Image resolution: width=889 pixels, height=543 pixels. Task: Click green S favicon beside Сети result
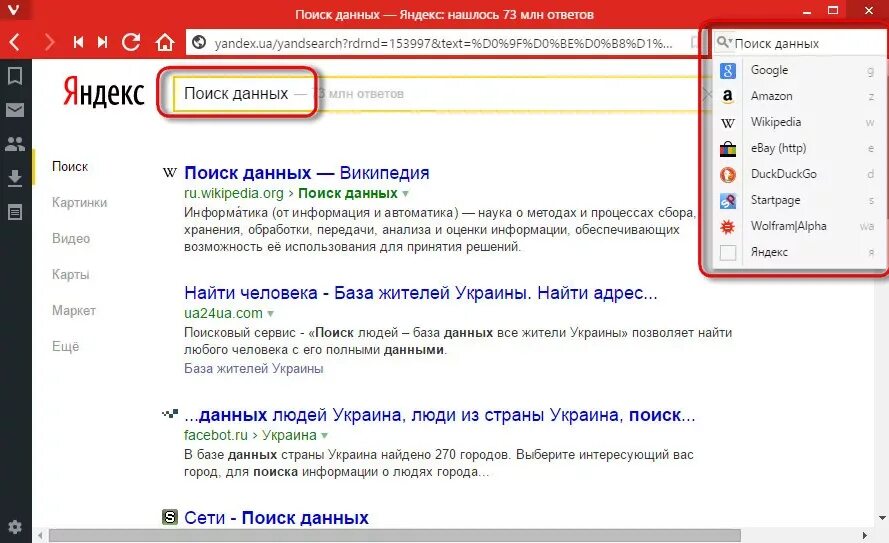[x=170, y=517]
